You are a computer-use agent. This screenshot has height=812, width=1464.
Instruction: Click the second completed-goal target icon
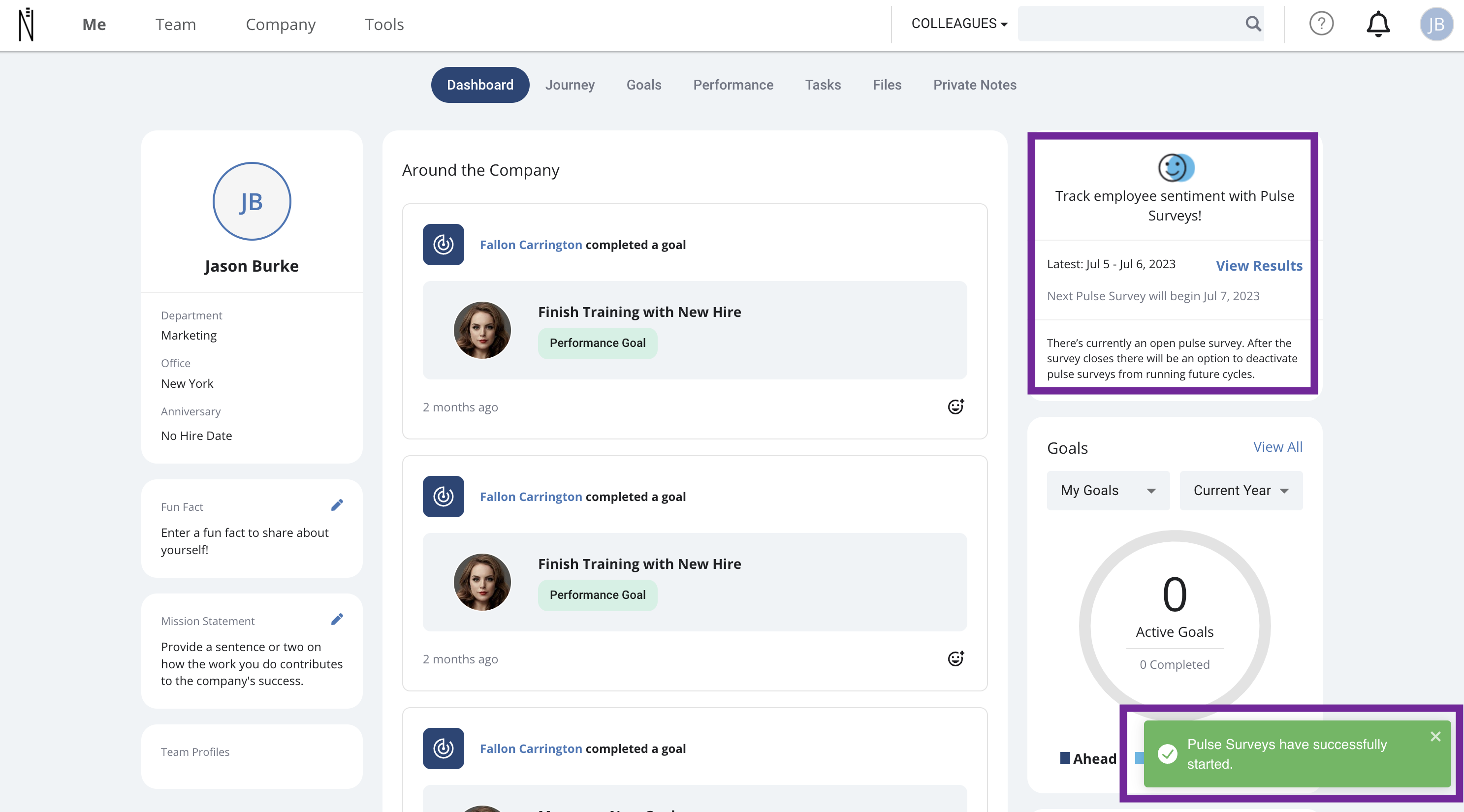coord(444,496)
